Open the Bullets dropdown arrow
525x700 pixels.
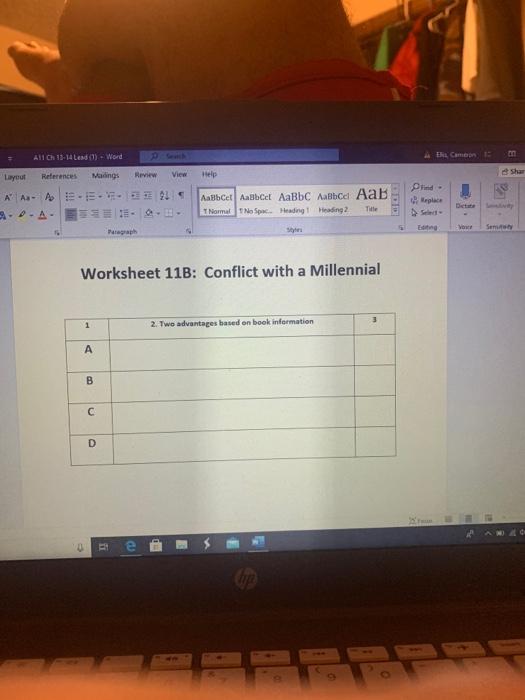click(x=79, y=196)
